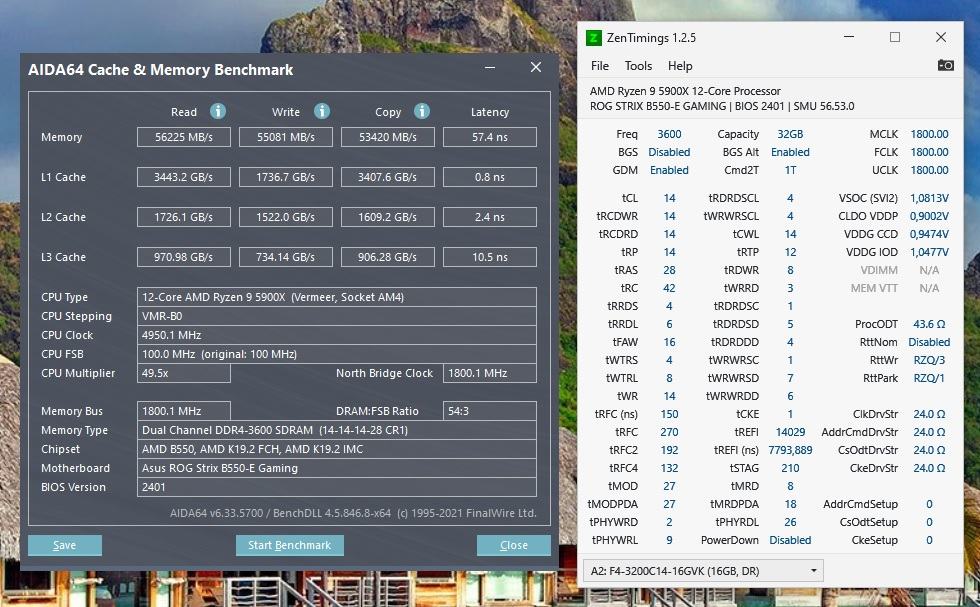This screenshot has width=980, height=607.
Task: Click the L2 Cache latency 2.4 ns field
Action: [490, 217]
